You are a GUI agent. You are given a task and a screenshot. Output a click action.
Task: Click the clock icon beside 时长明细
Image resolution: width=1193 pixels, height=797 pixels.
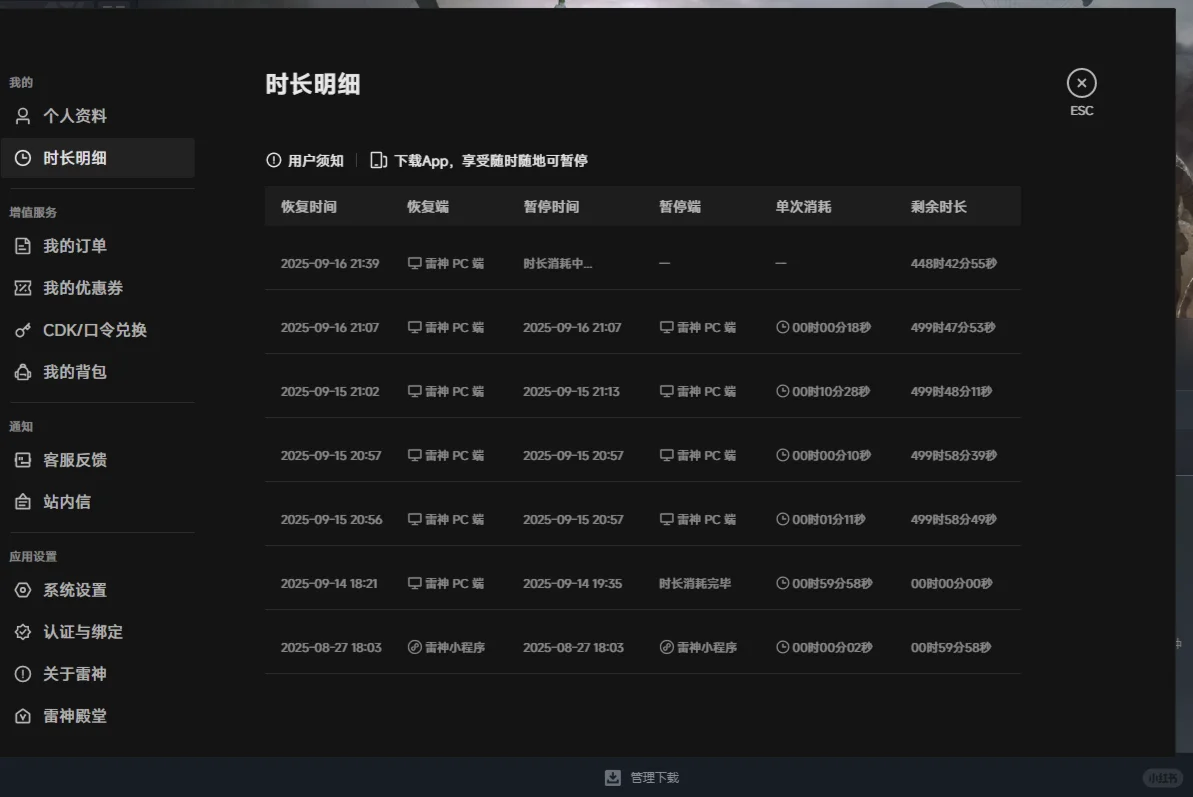pyautogui.click(x=23, y=158)
